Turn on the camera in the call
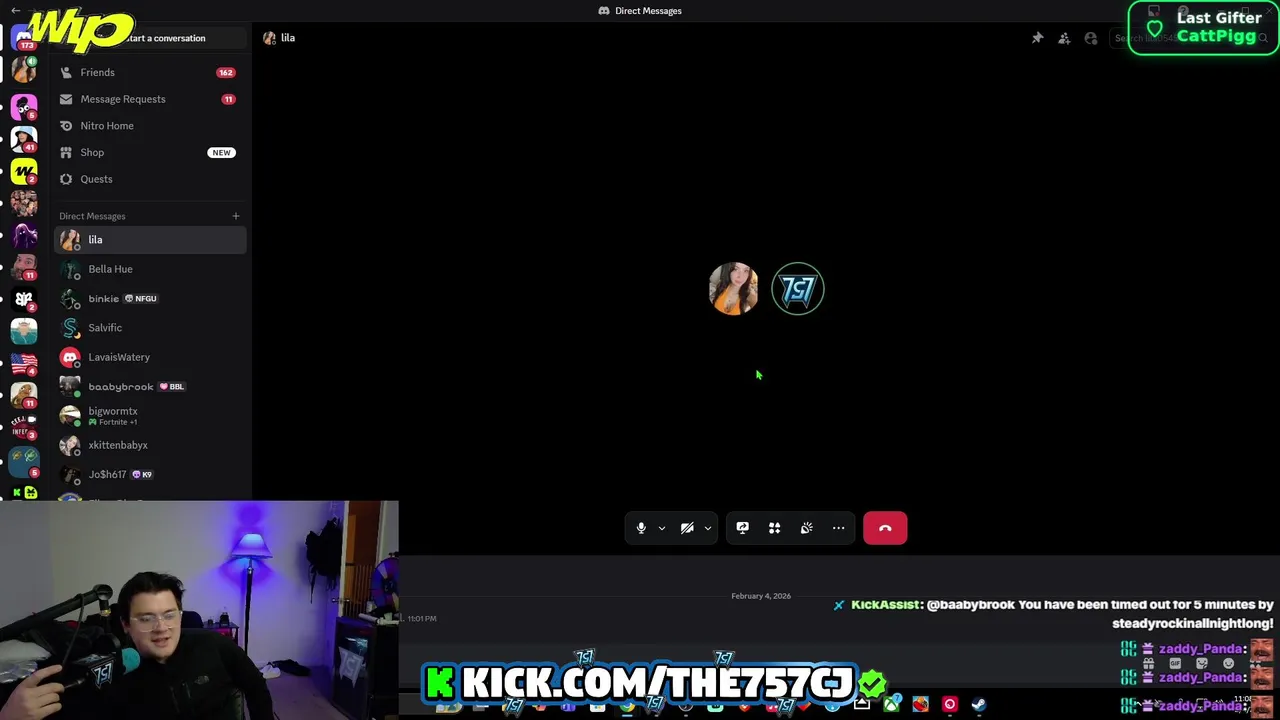Image resolution: width=1280 pixels, height=720 pixels. click(x=687, y=528)
